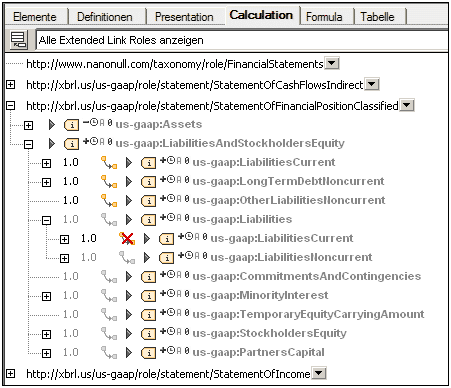Viewport: 451px width, 388px height.
Task: Select us-gaap:StockholdersEquity element name
Action: click(x=270, y=333)
